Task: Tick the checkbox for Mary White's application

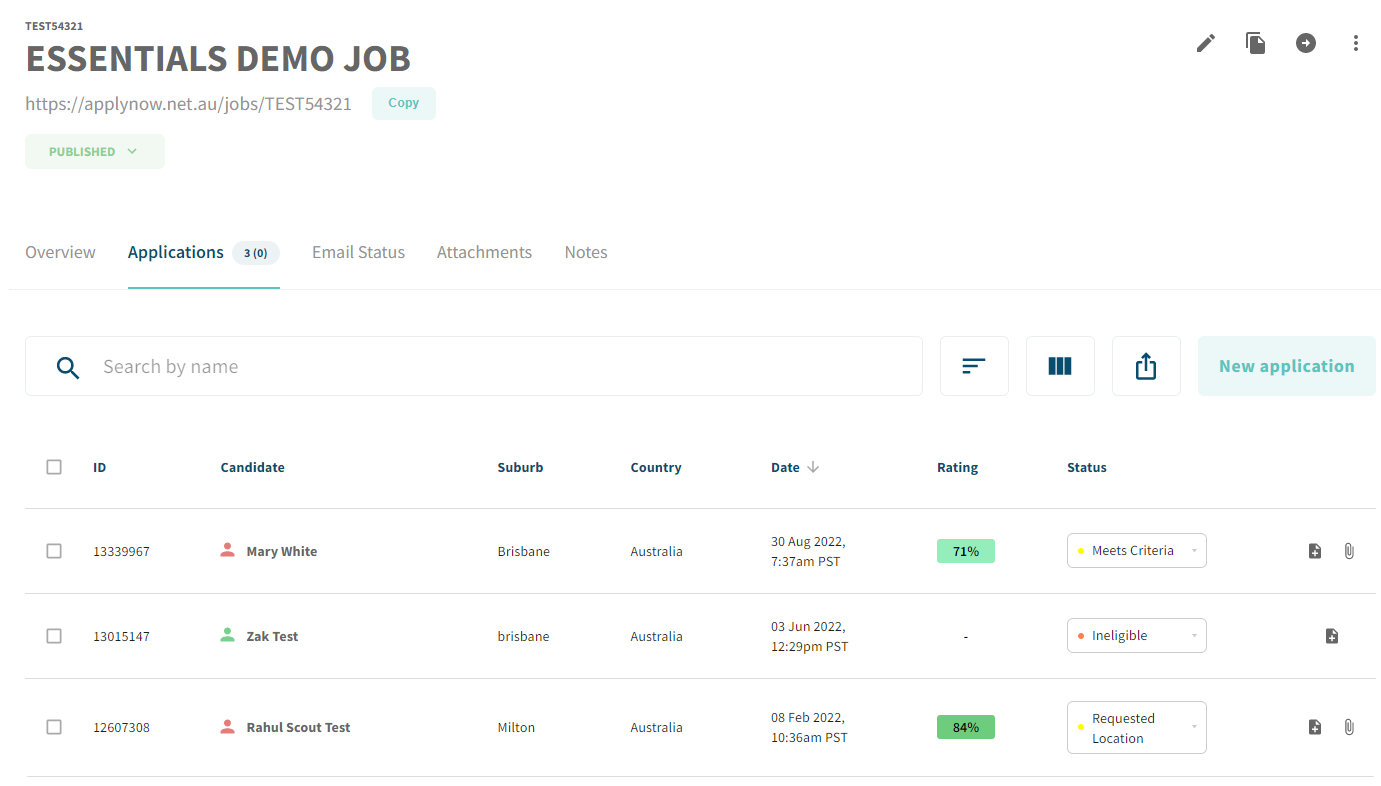Action: pyautogui.click(x=54, y=551)
